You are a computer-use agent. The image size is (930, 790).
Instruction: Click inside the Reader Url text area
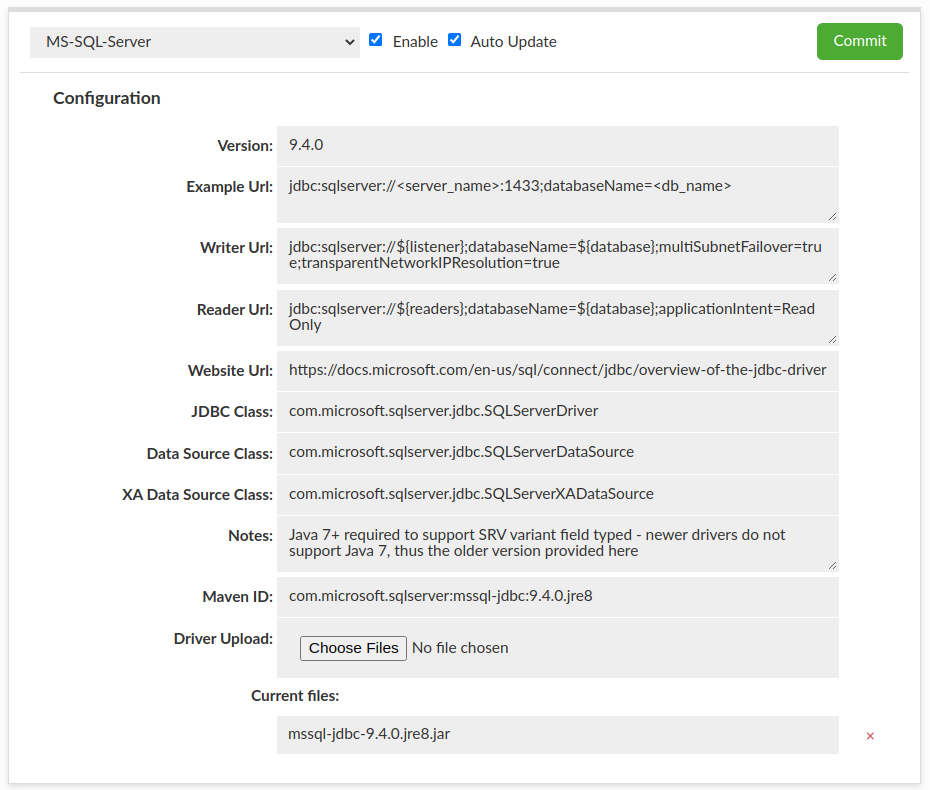coord(557,317)
